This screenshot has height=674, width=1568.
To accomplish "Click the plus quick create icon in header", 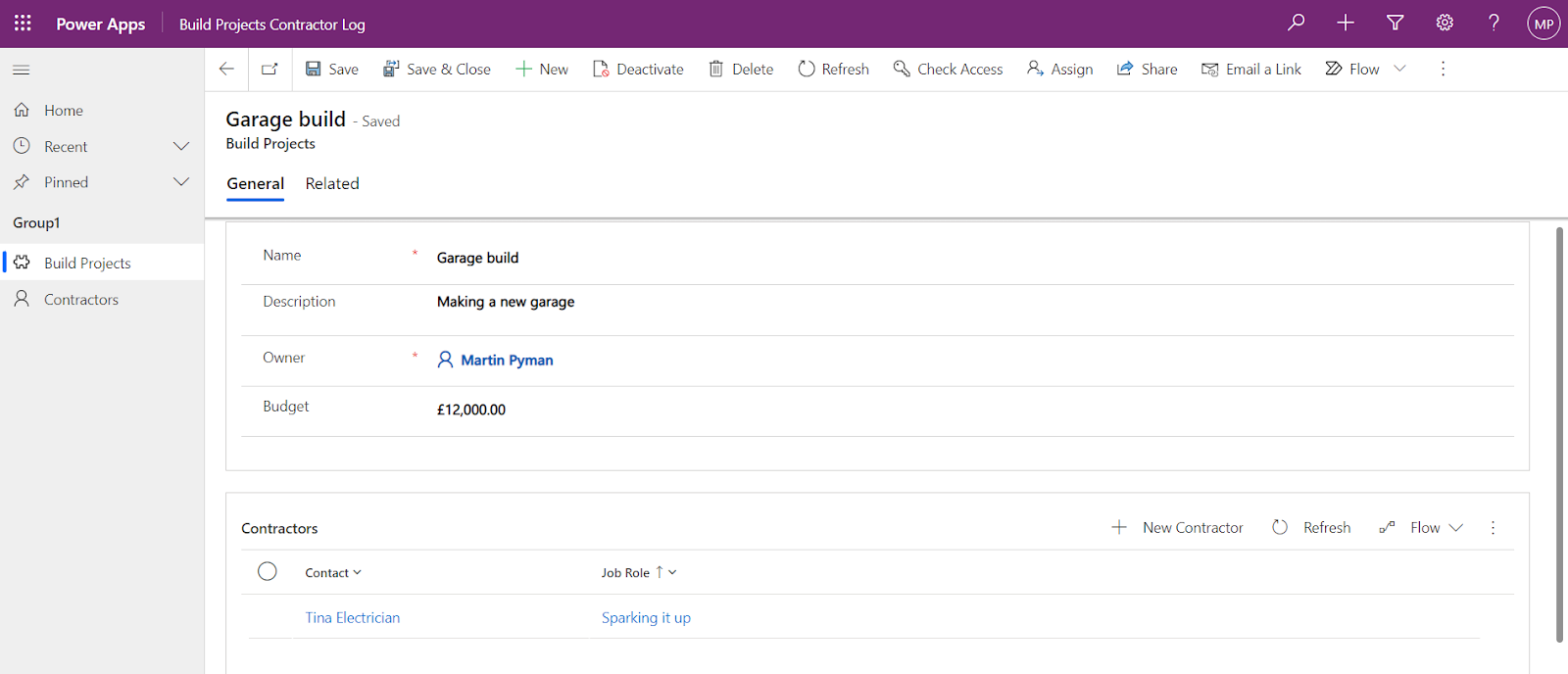I will click(1346, 23).
